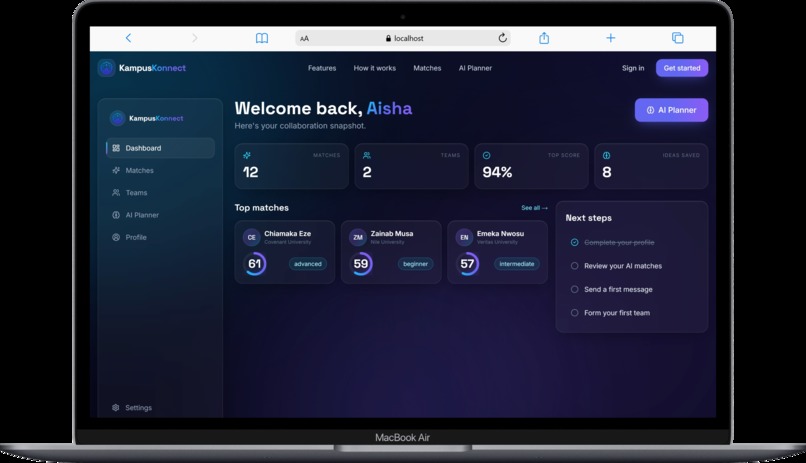Screen dimensions: 806x463
Task: Open Matches in top navigation
Action: click(x=427, y=68)
